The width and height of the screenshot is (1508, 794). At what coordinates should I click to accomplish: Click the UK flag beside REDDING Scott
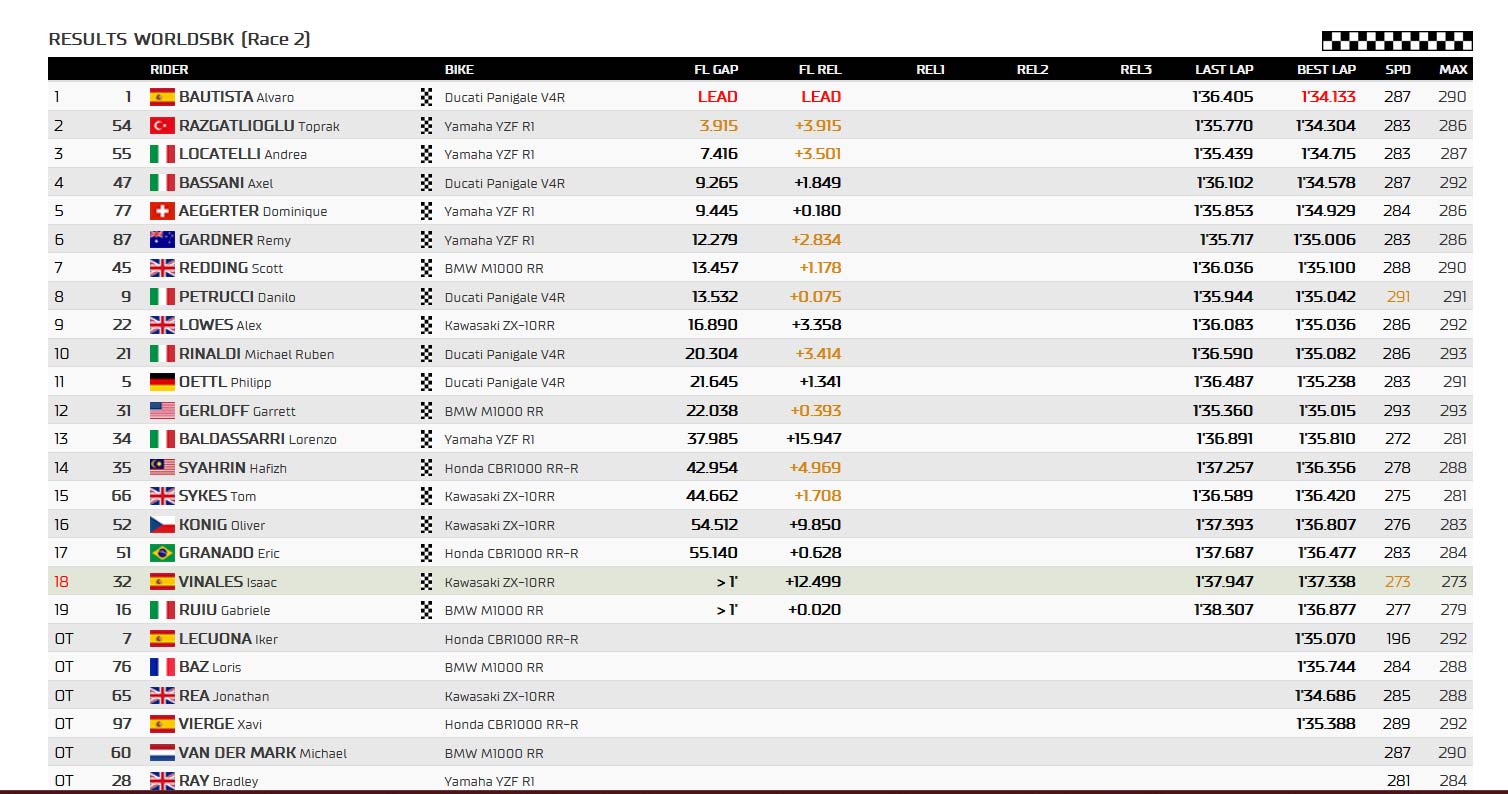pos(162,268)
